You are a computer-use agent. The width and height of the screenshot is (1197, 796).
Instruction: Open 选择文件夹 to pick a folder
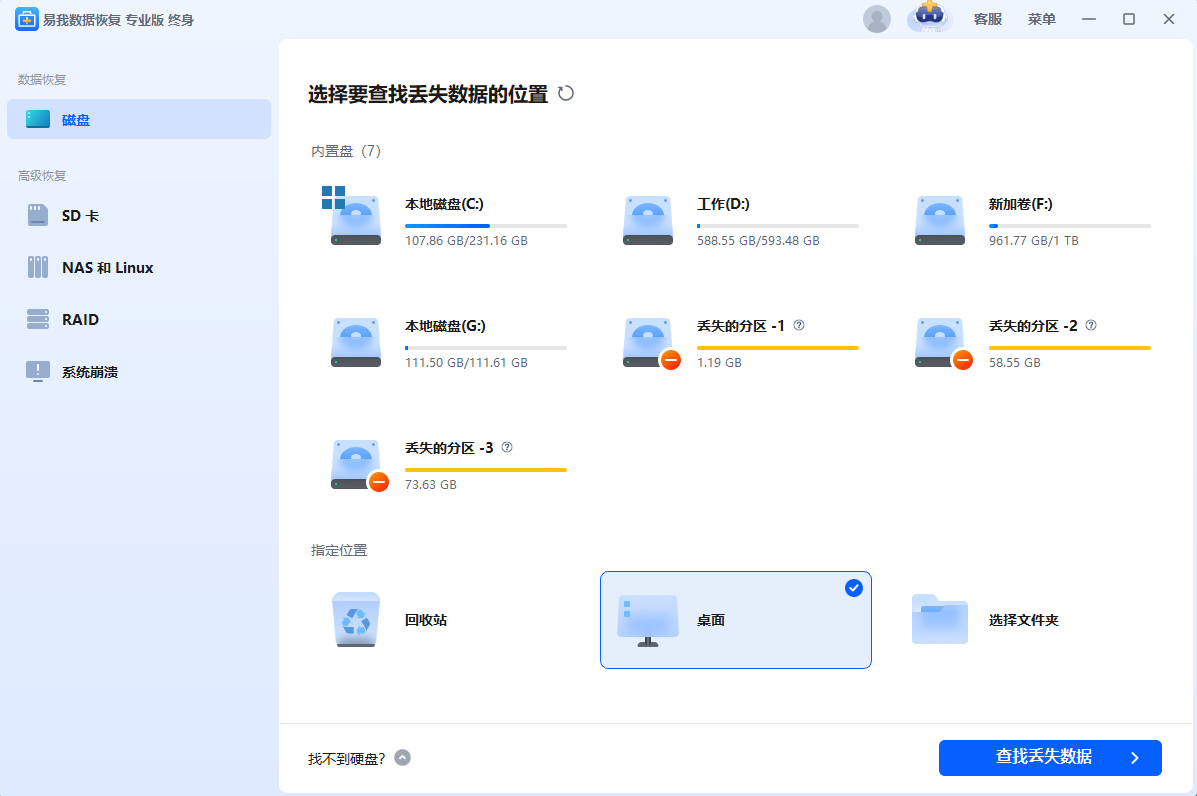tap(1010, 620)
